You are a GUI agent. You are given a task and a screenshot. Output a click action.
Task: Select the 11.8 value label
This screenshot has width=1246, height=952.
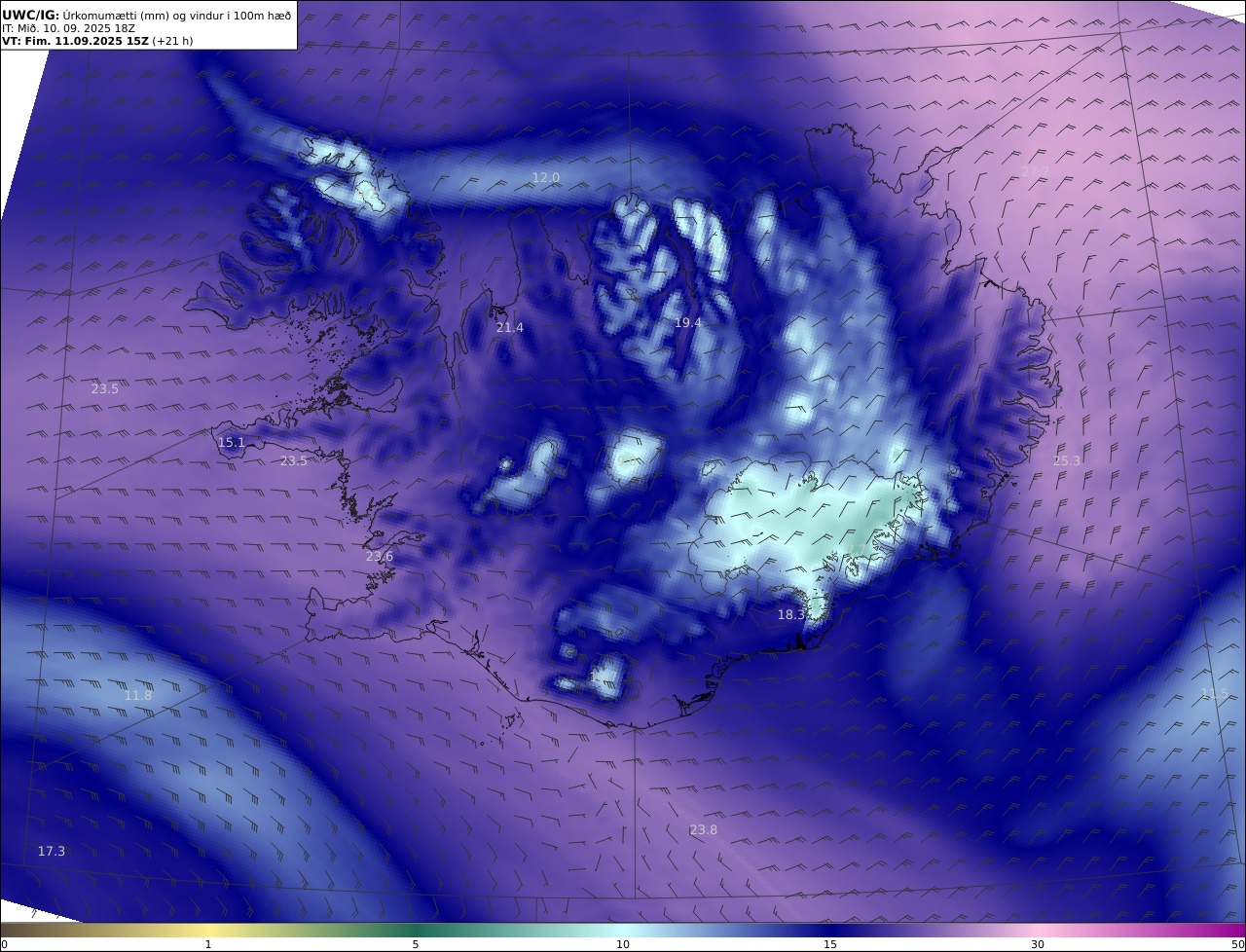pyautogui.click(x=138, y=695)
